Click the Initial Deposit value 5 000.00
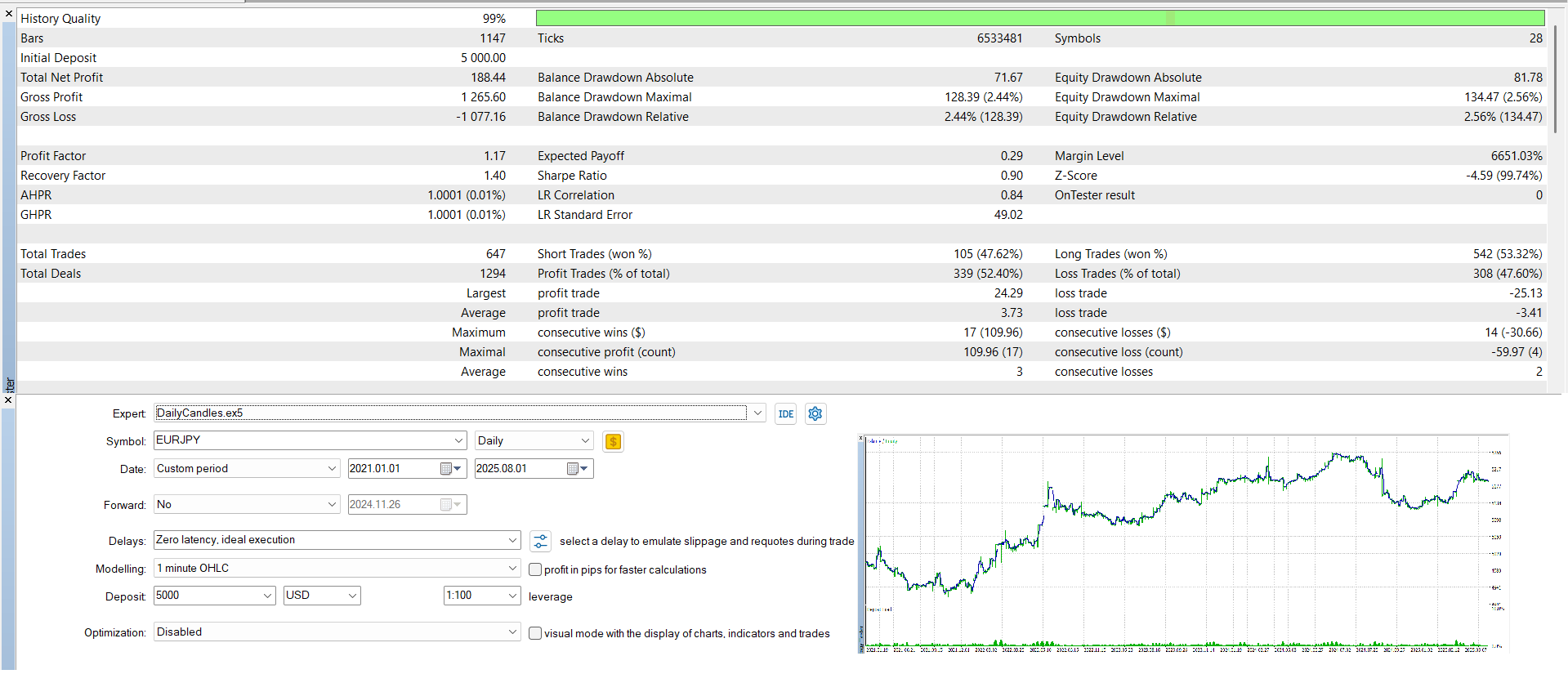 pos(483,58)
